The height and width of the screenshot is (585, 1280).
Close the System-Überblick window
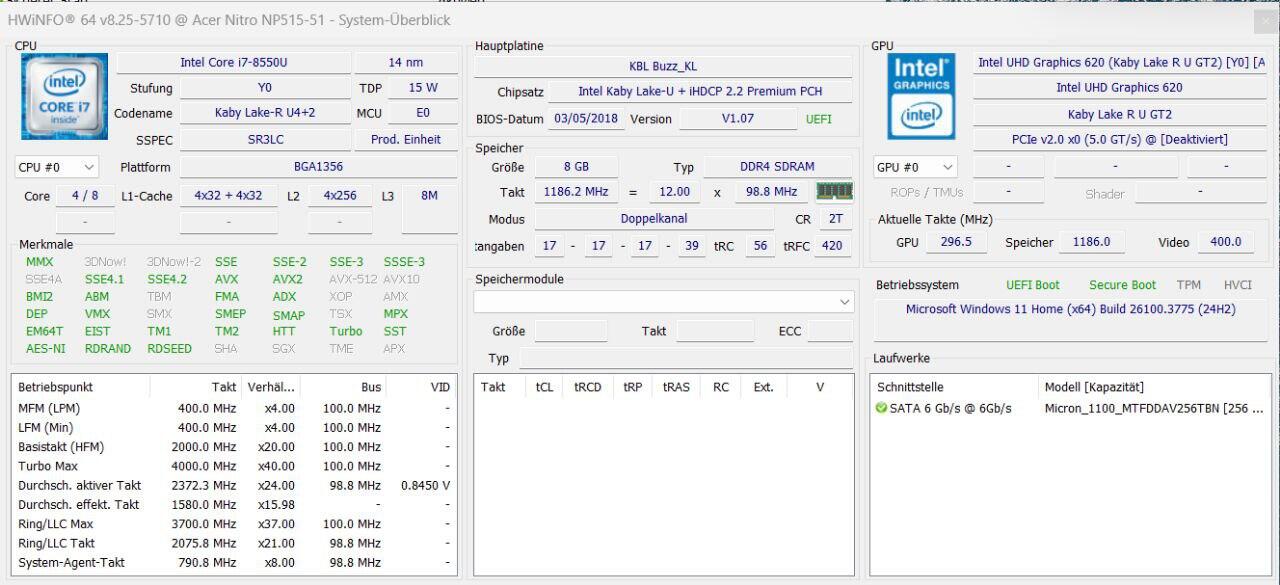pos(1264,20)
